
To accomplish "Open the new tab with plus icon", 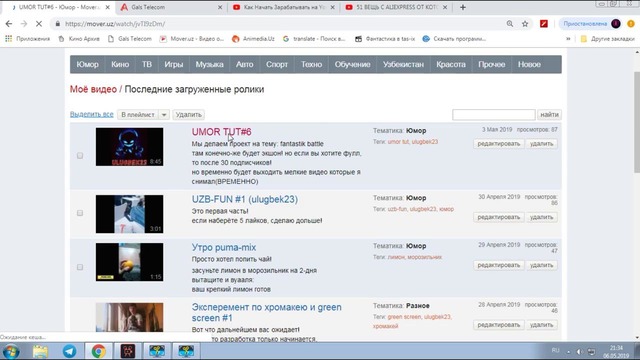I will pyautogui.click(x=463, y=7).
